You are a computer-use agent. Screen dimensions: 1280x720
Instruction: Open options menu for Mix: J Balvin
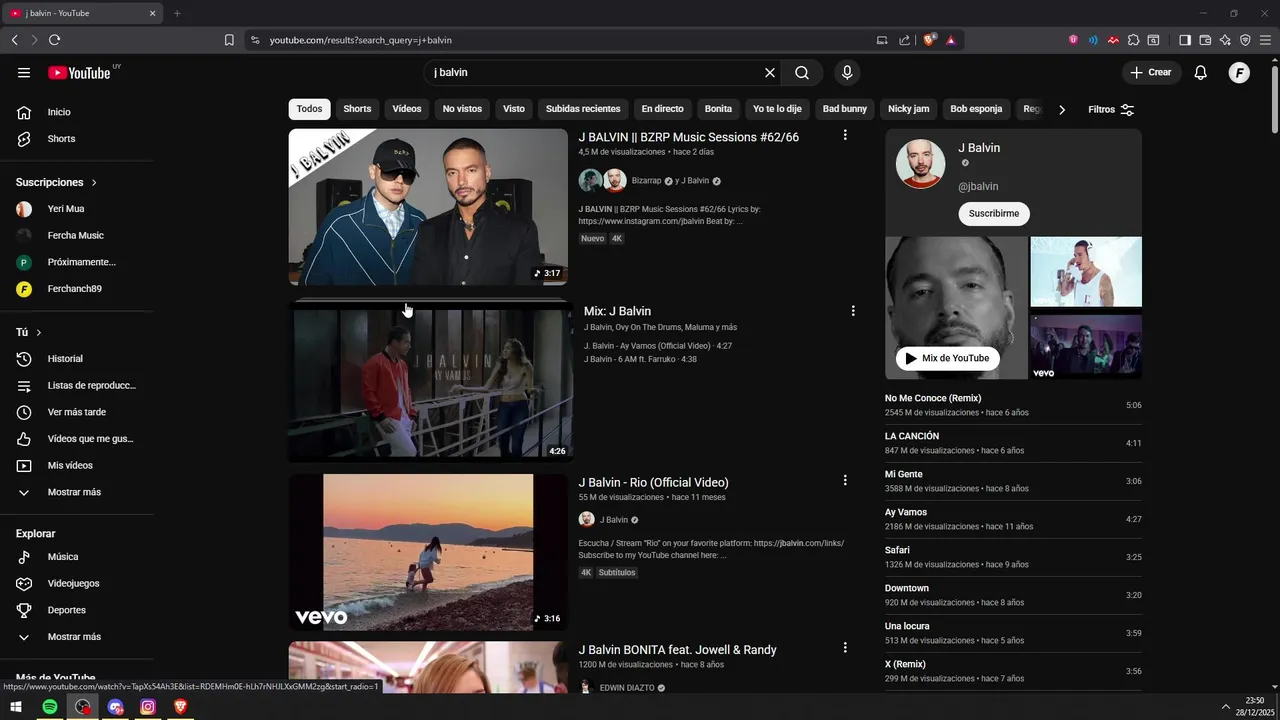[853, 311]
